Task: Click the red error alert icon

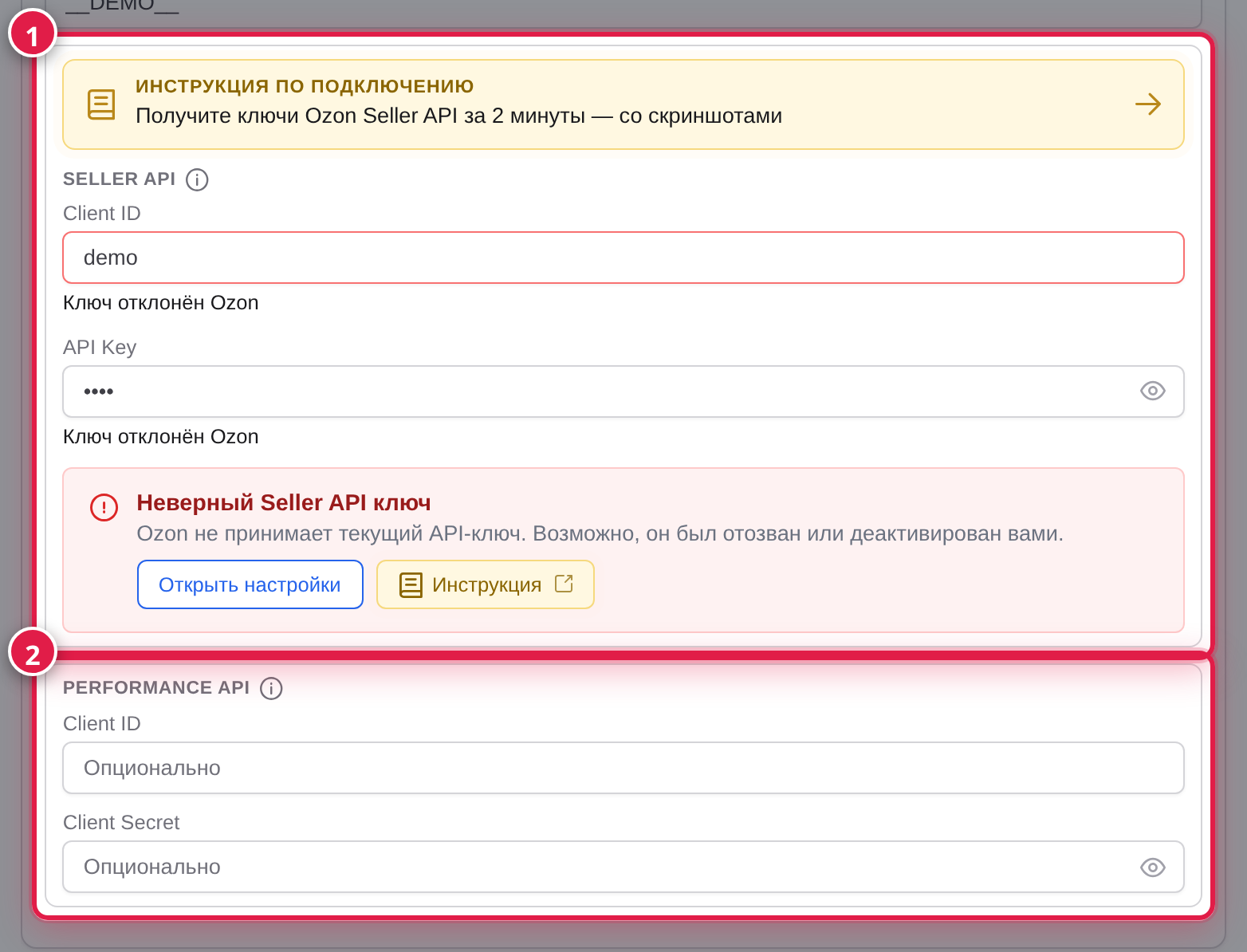Action: 104,507
